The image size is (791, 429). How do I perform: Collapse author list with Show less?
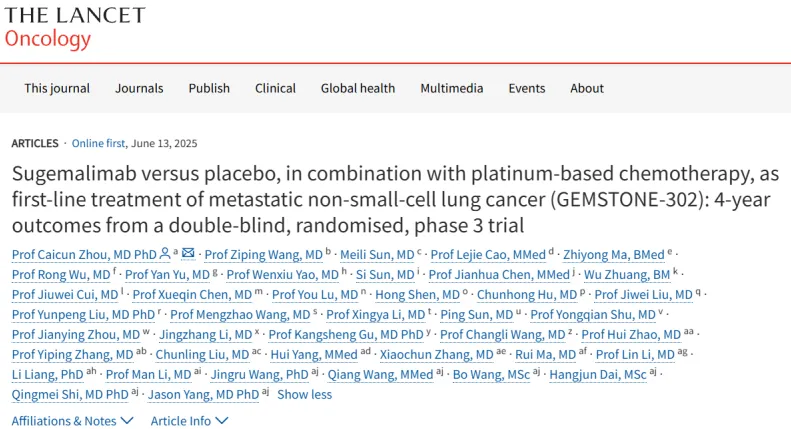pyautogui.click(x=304, y=394)
